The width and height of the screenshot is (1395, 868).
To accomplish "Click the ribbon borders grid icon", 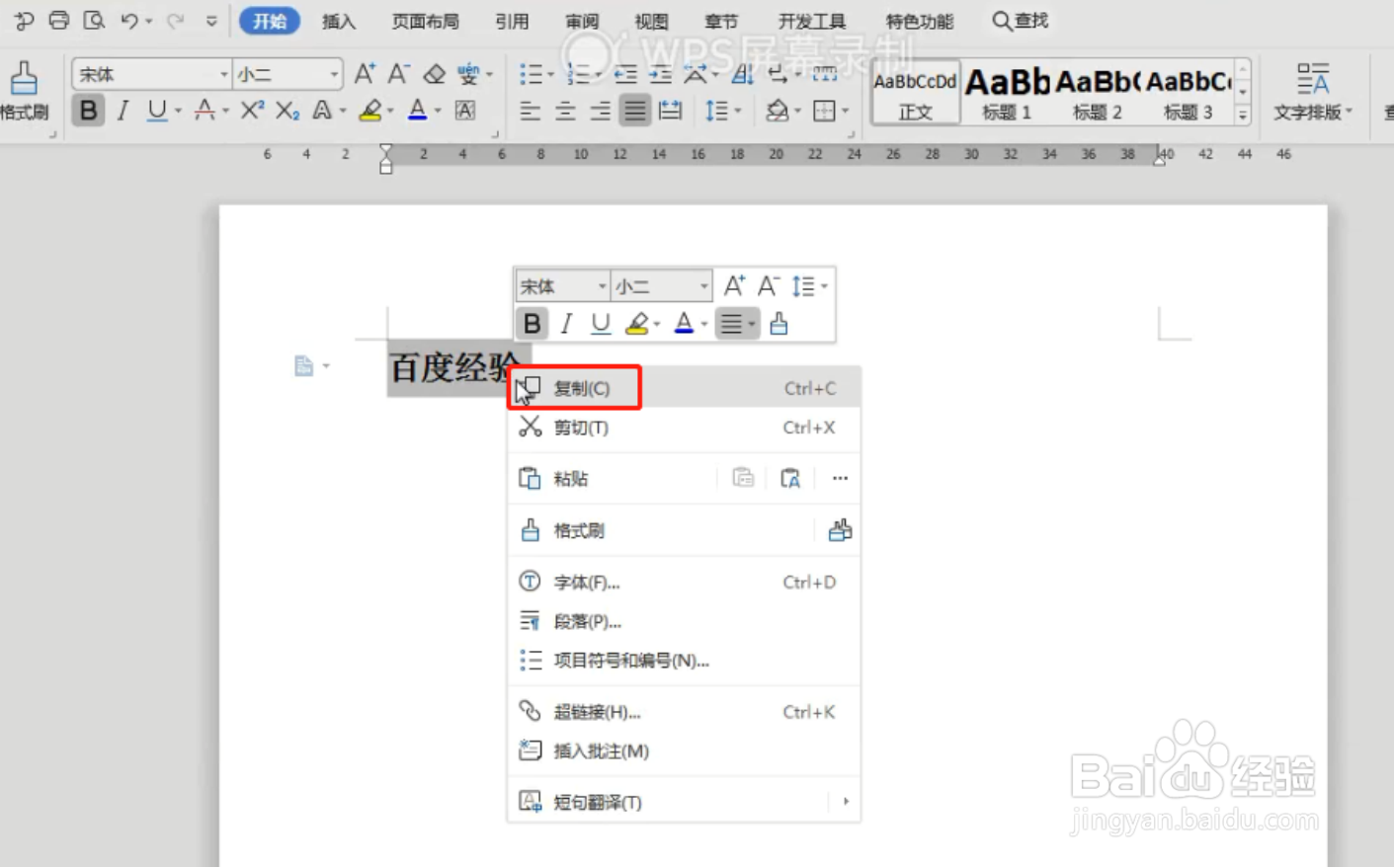I will (825, 111).
